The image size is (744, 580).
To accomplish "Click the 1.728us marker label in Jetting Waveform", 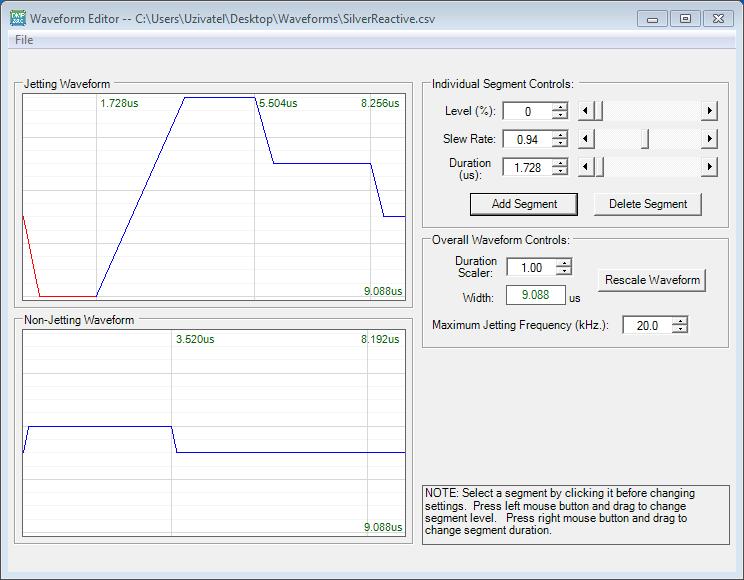I will [119, 103].
